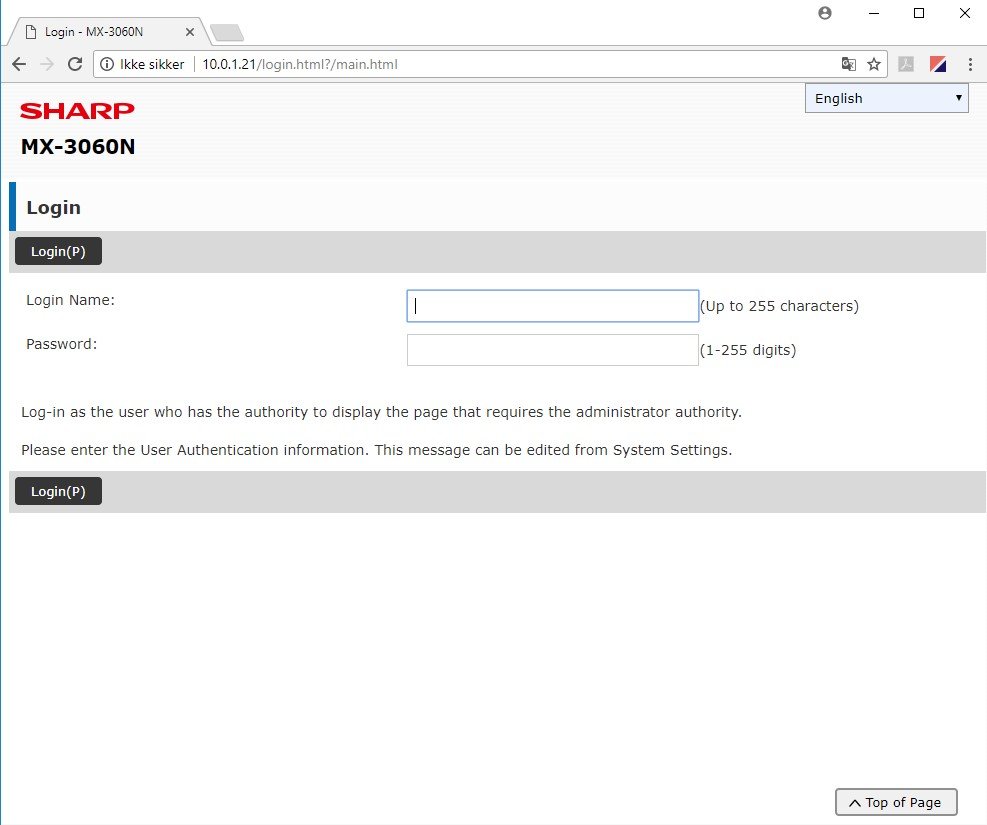This screenshot has height=825, width=987.
Task: Bookmark this page with the star
Action: pyautogui.click(x=873, y=64)
